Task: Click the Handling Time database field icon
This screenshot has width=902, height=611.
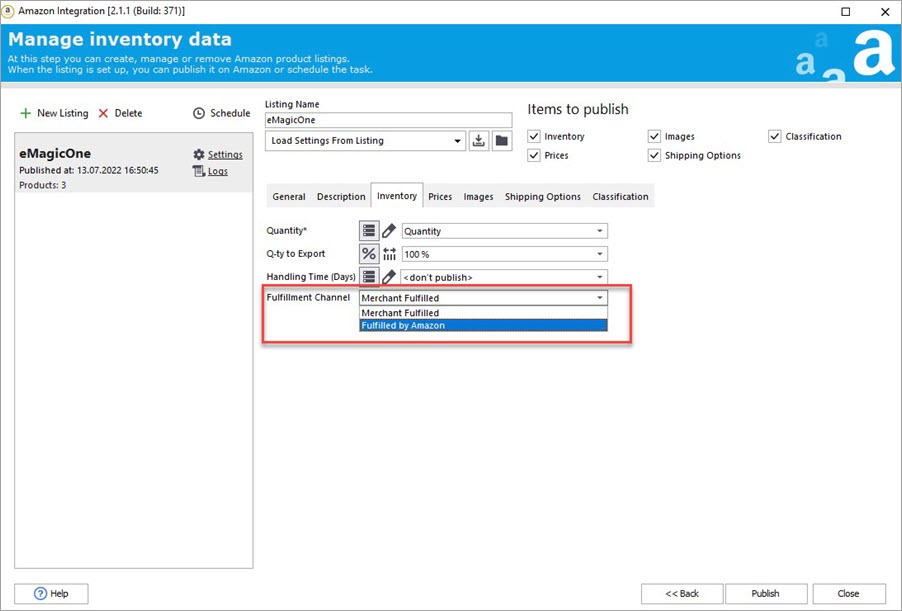Action: click(369, 277)
